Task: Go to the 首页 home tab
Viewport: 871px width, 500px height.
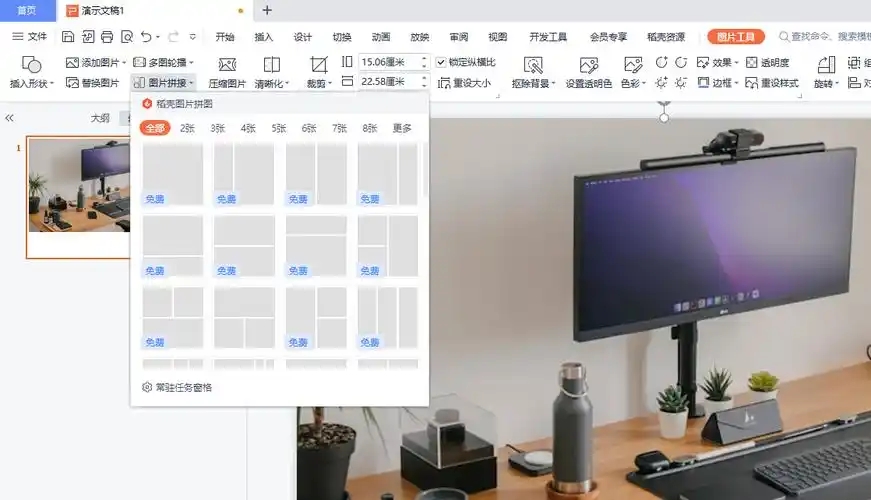Action: pyautogui.click(x=27, y=11)
